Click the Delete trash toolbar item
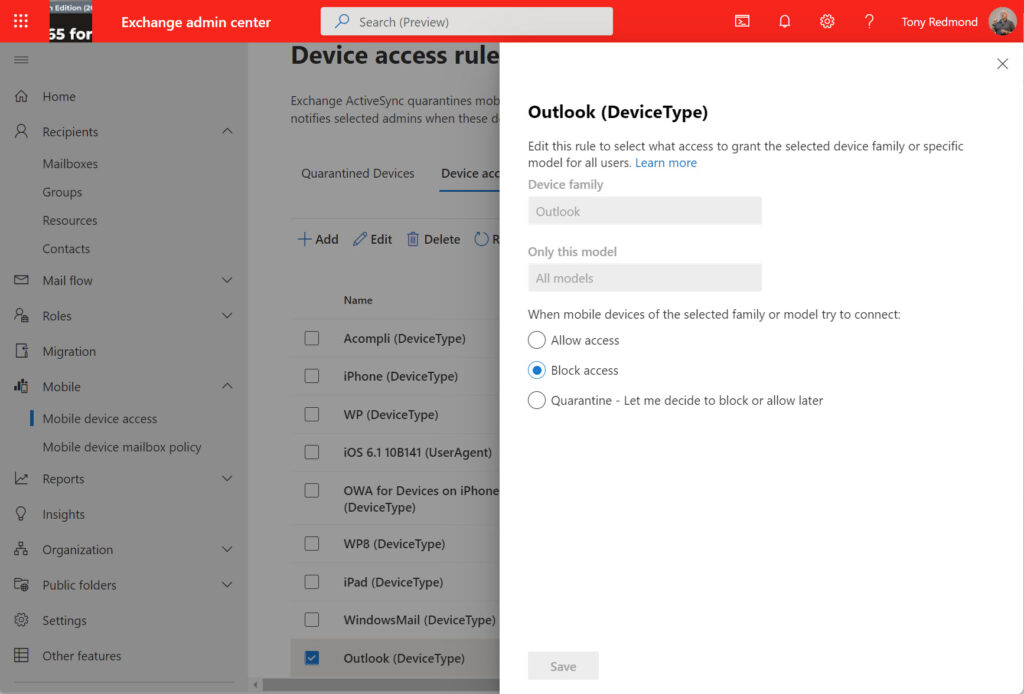 point(434,239)
